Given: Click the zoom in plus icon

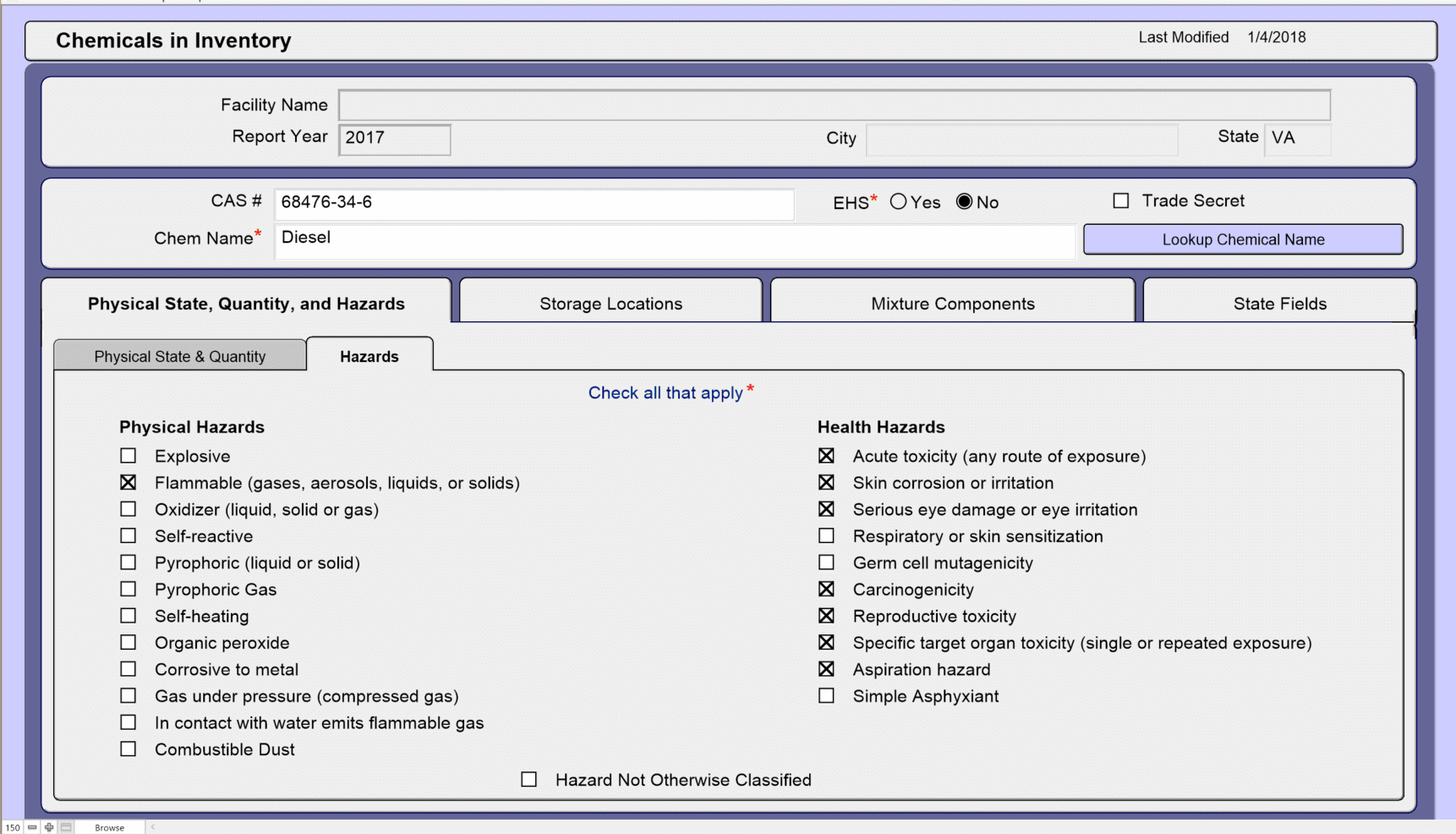Looking at the screenshot, I should (x=49, y=827).
